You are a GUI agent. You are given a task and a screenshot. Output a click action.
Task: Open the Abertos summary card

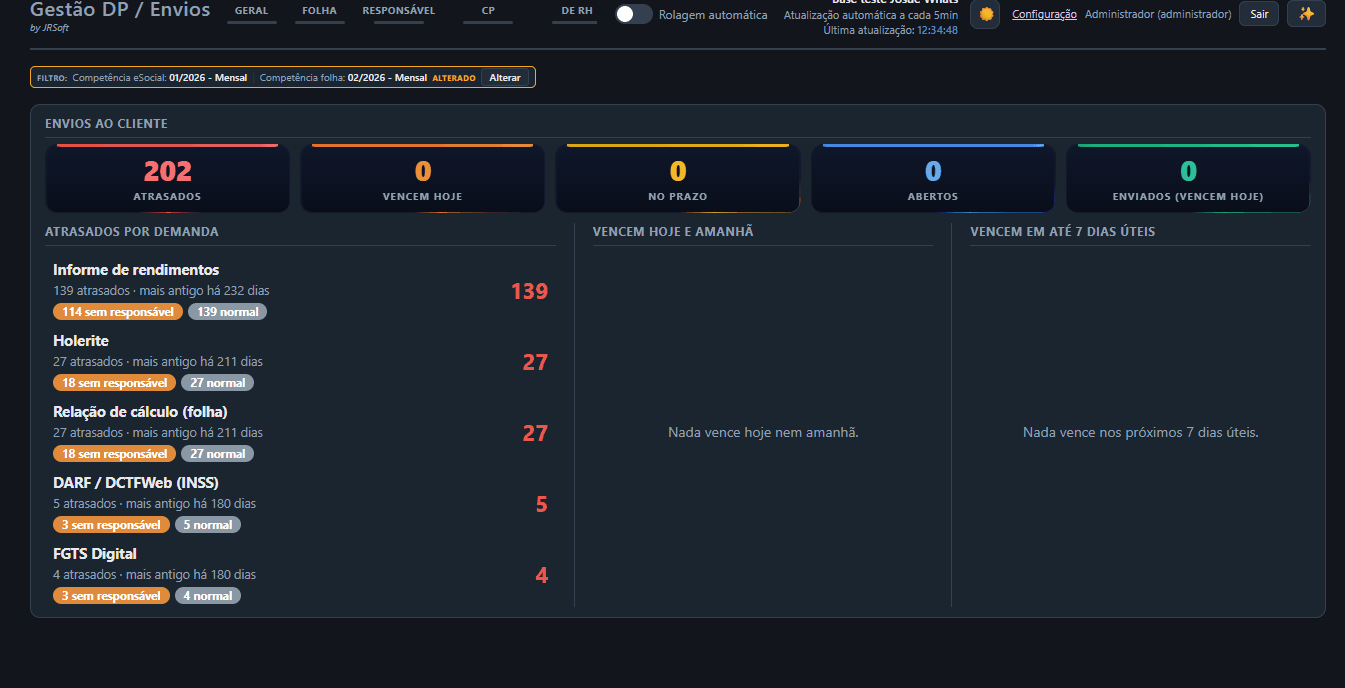(x=933, y=178)
